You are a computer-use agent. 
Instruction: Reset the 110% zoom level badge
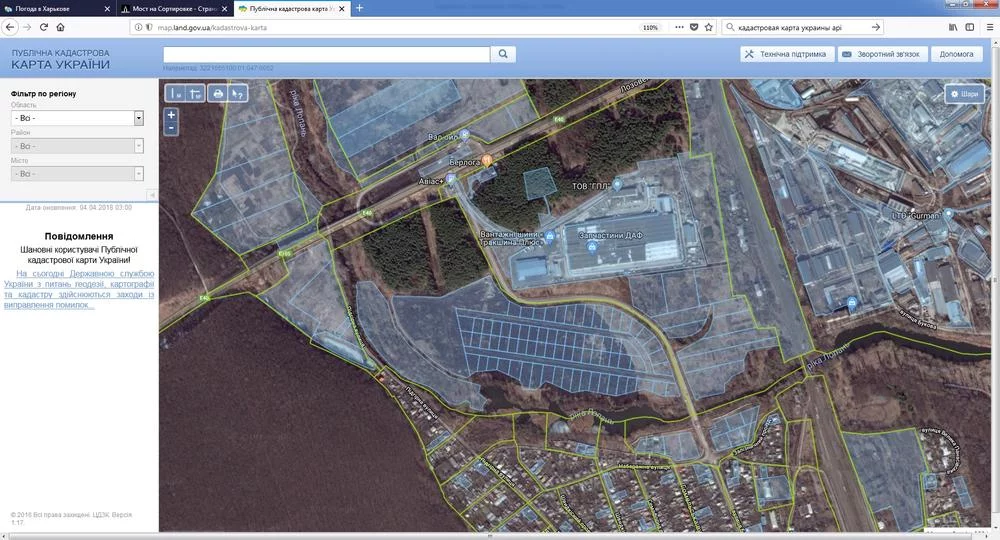[650, 27]
